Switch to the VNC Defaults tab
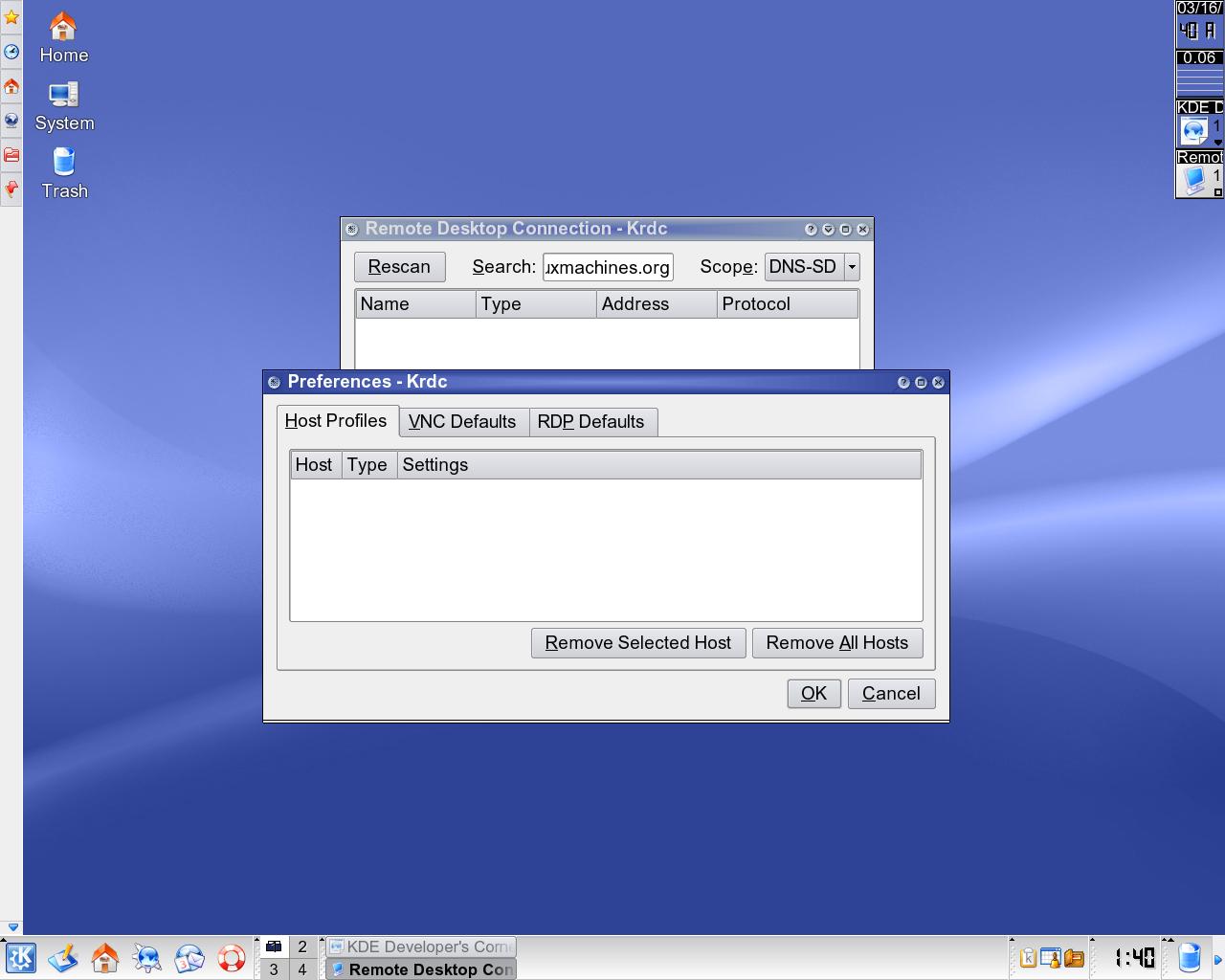This screenshot has height=980, width=1225. point(462,422)
